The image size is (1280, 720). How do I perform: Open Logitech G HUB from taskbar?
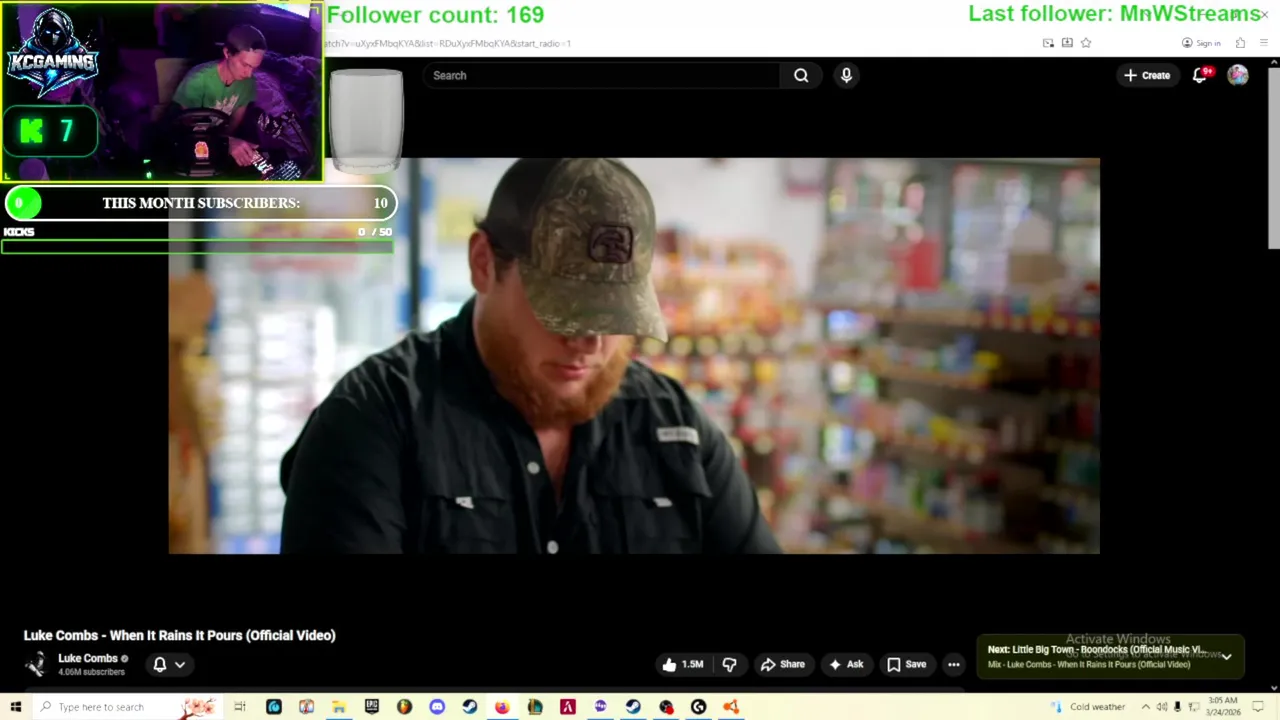pyautogui.click(x=699, y=707)
